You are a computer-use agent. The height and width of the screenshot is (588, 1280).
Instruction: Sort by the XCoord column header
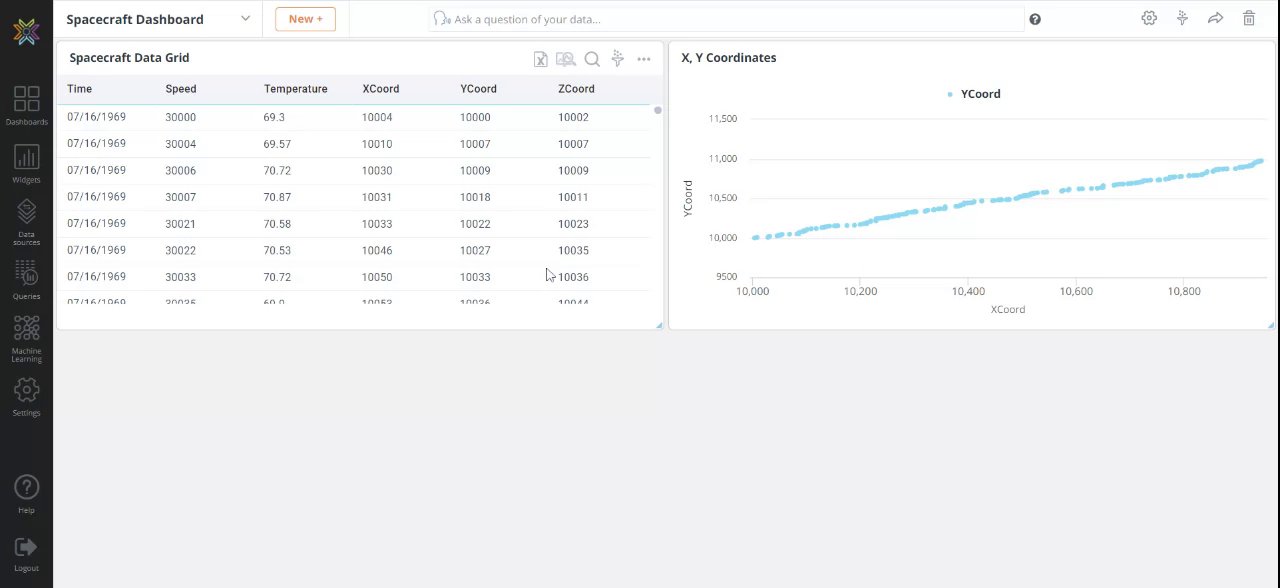[x=381, y=89]
